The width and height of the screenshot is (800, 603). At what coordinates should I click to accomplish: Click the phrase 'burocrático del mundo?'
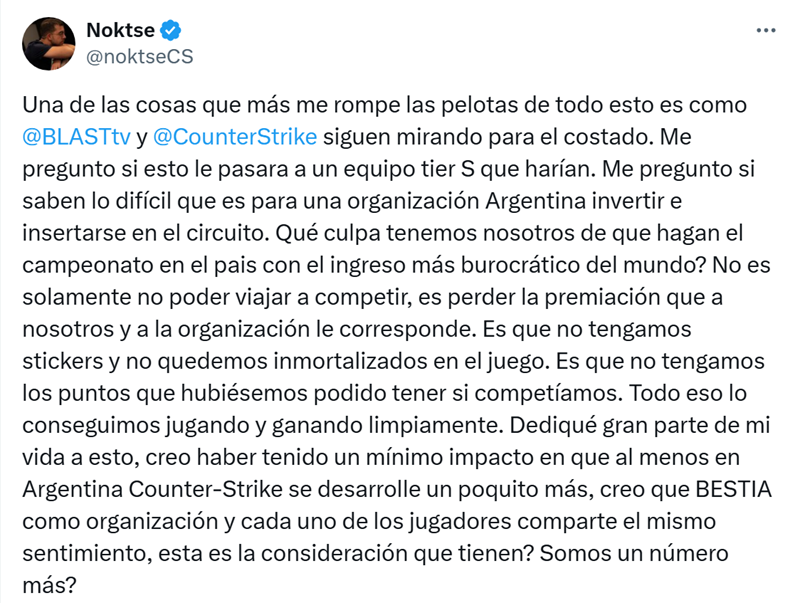tap(583, 265)
